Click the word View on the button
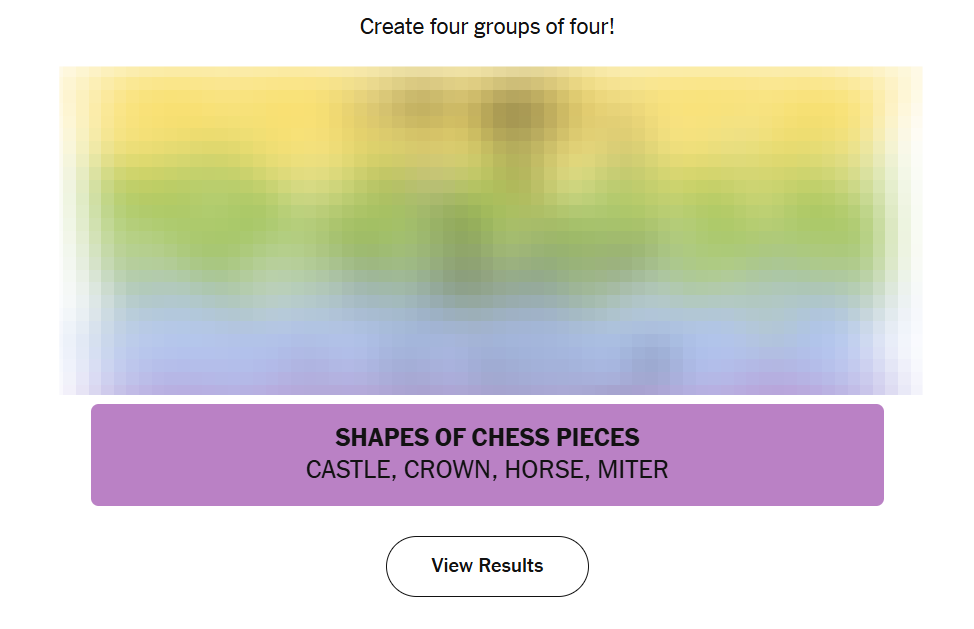This screenshot has height=629, width=974. 451,566
